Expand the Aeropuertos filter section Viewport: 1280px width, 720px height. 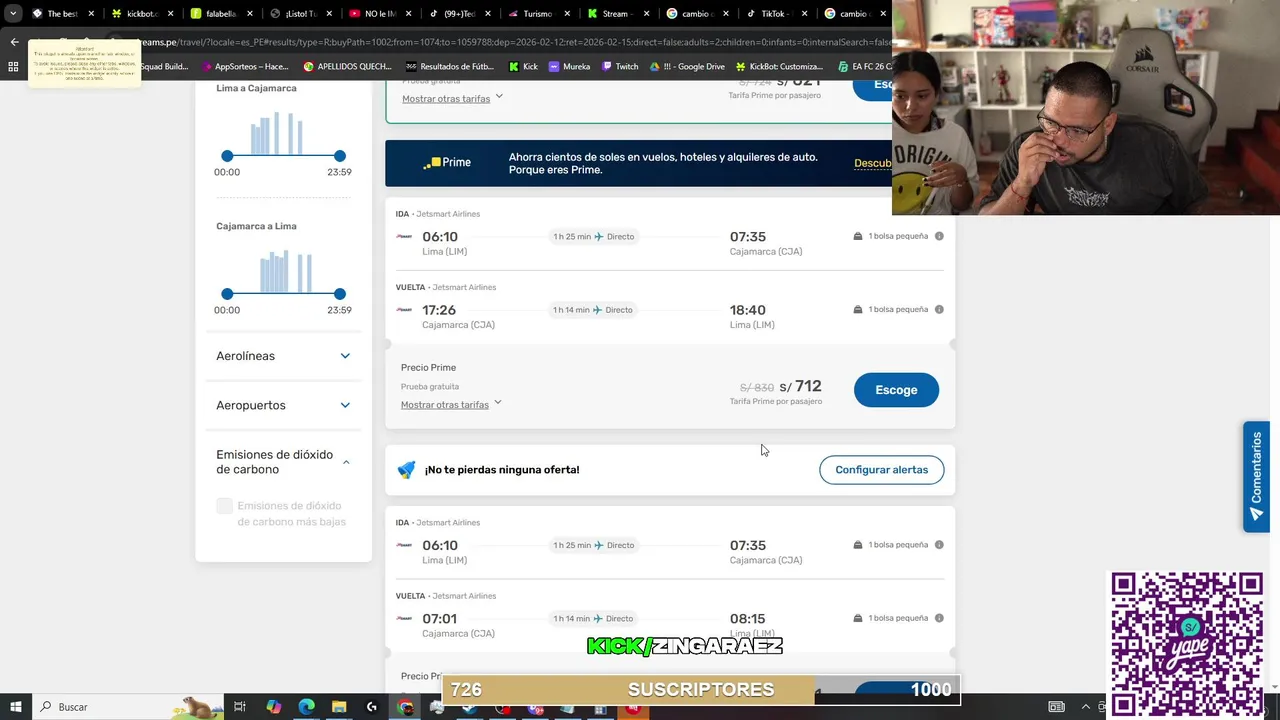coord(283,405)
